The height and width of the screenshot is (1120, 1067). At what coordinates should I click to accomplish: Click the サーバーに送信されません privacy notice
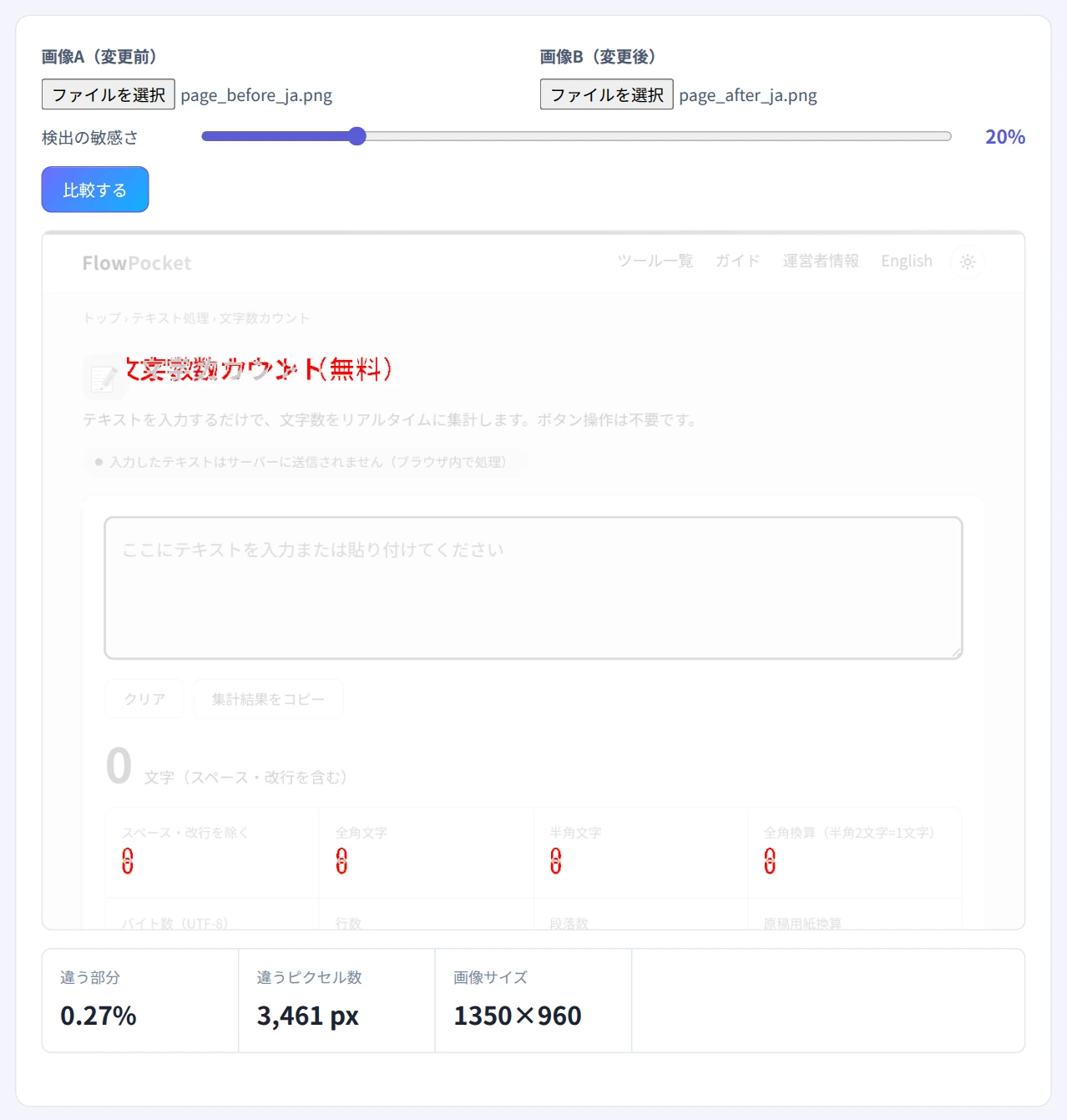[x=303, y=462]
